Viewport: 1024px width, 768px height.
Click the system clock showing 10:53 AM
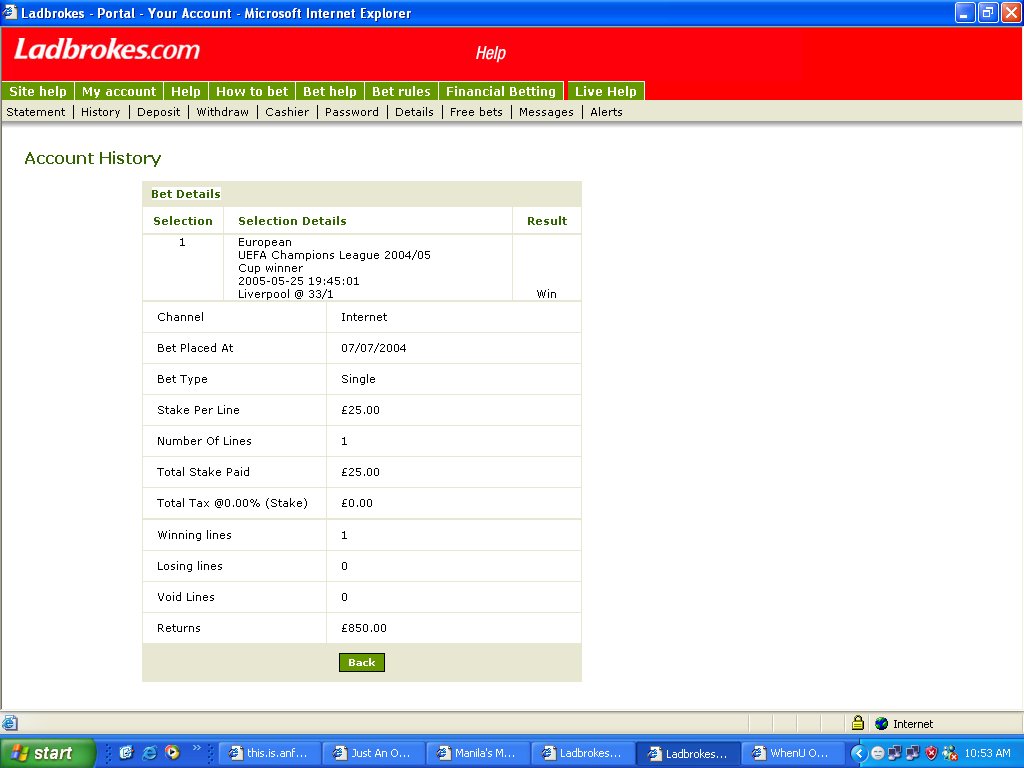pyautogui.click(x=987, y=753)
